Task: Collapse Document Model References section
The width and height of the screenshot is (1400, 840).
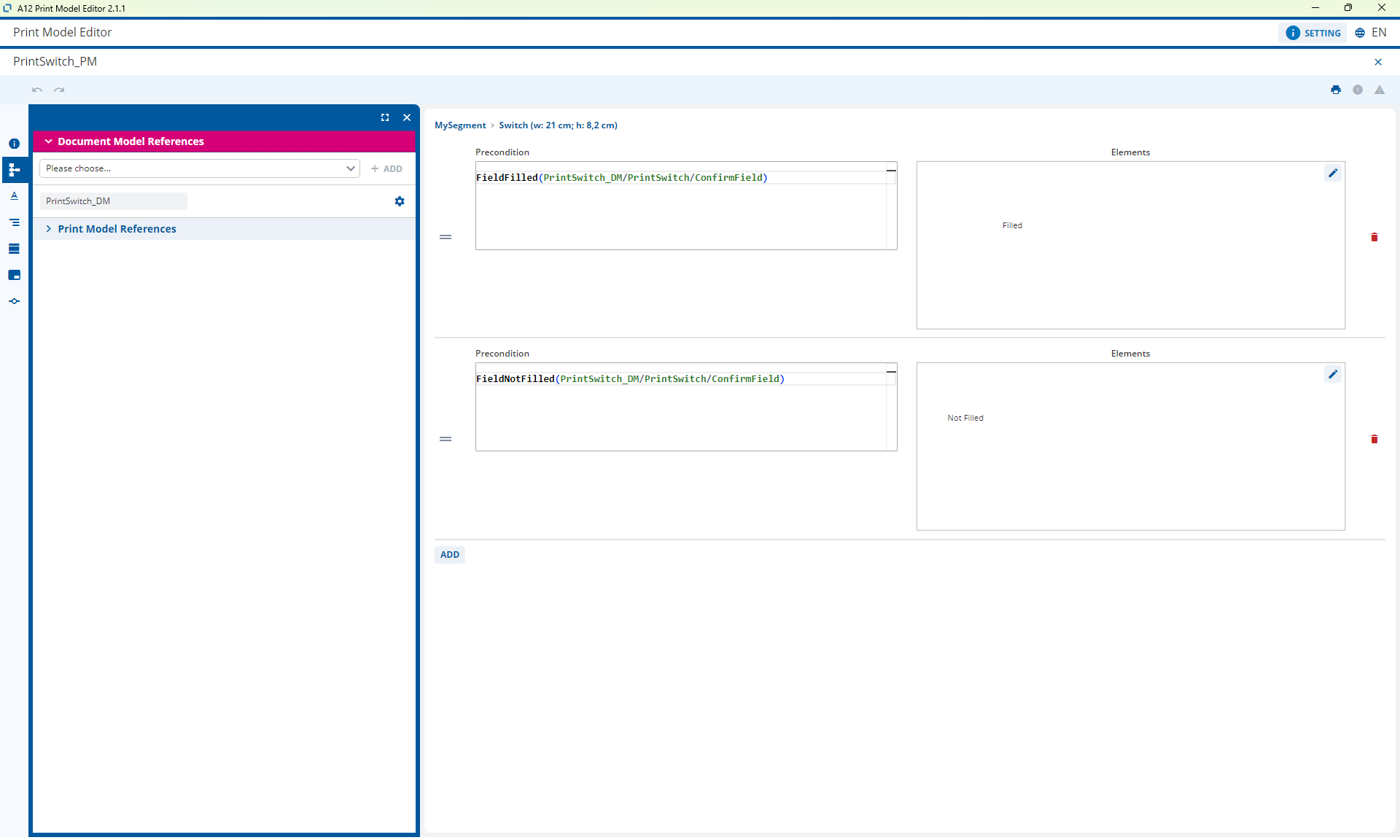Action: click(224, 141)
